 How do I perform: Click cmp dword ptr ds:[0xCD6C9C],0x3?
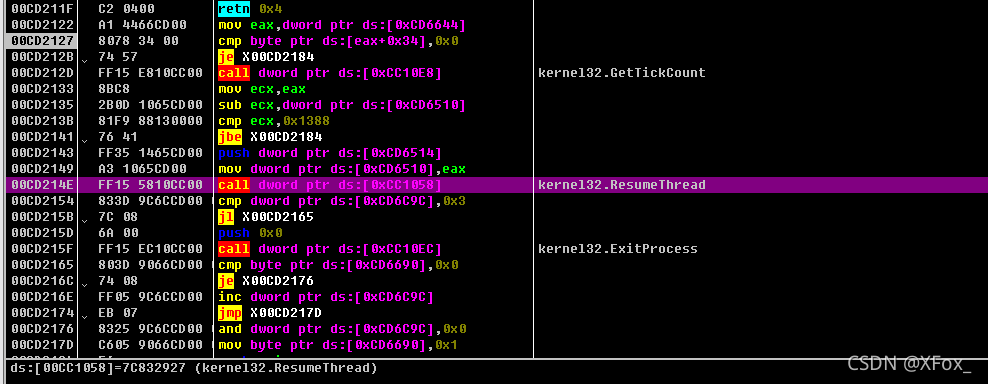click(342, 201)
